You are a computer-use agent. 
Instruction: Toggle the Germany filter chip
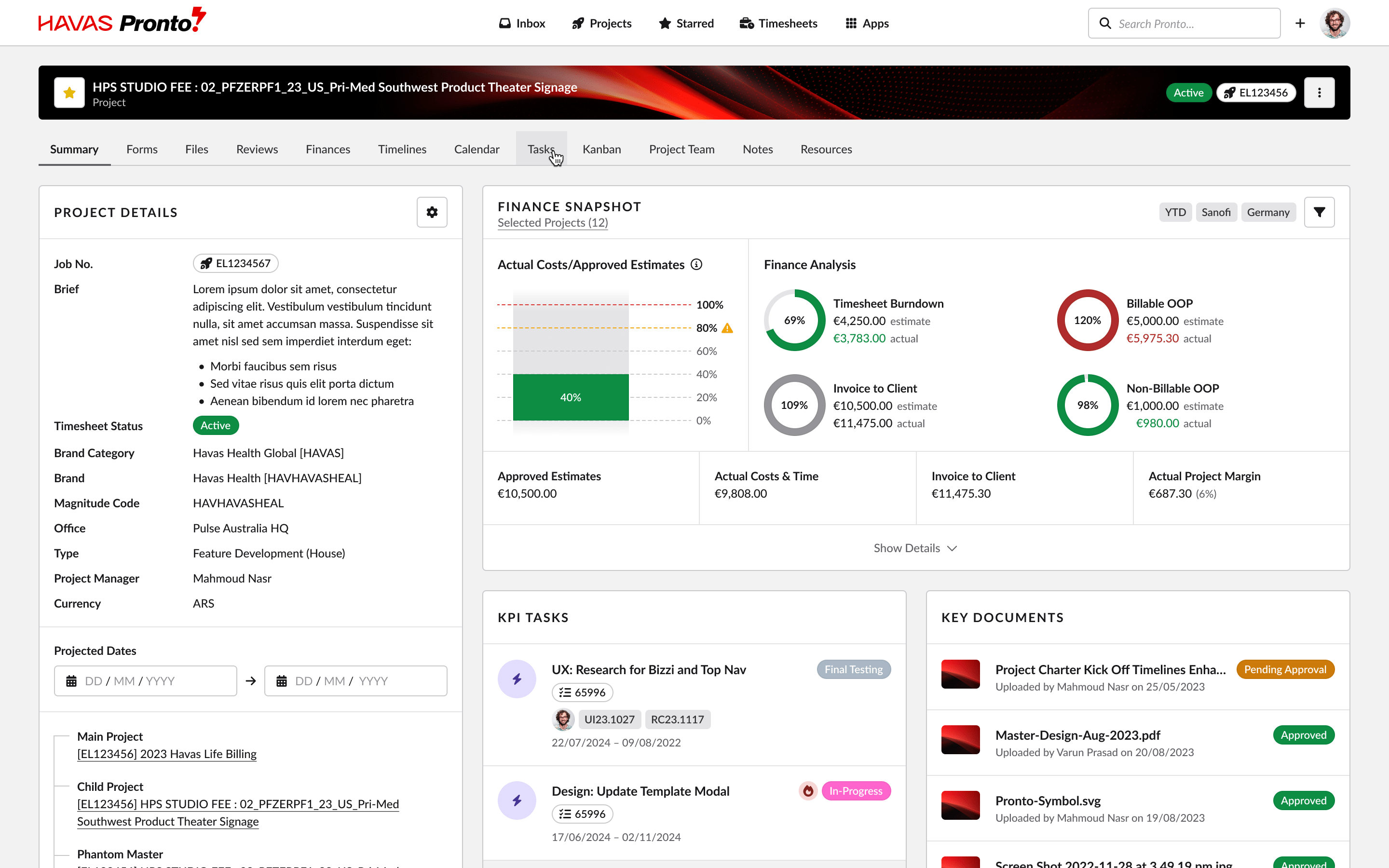tap(1268, 212)
